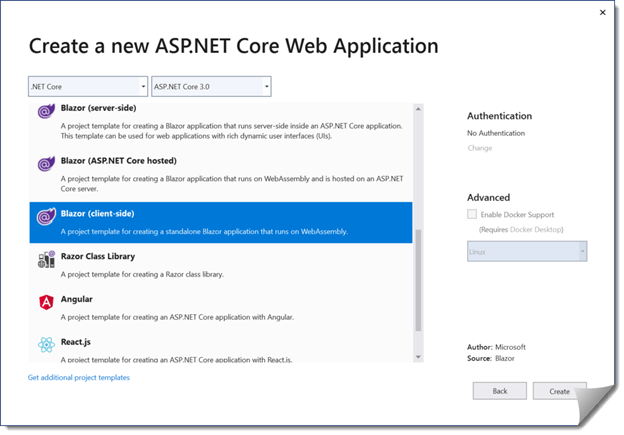
Task: Enable Docker Support checkbox
Action: coord(472,214)
